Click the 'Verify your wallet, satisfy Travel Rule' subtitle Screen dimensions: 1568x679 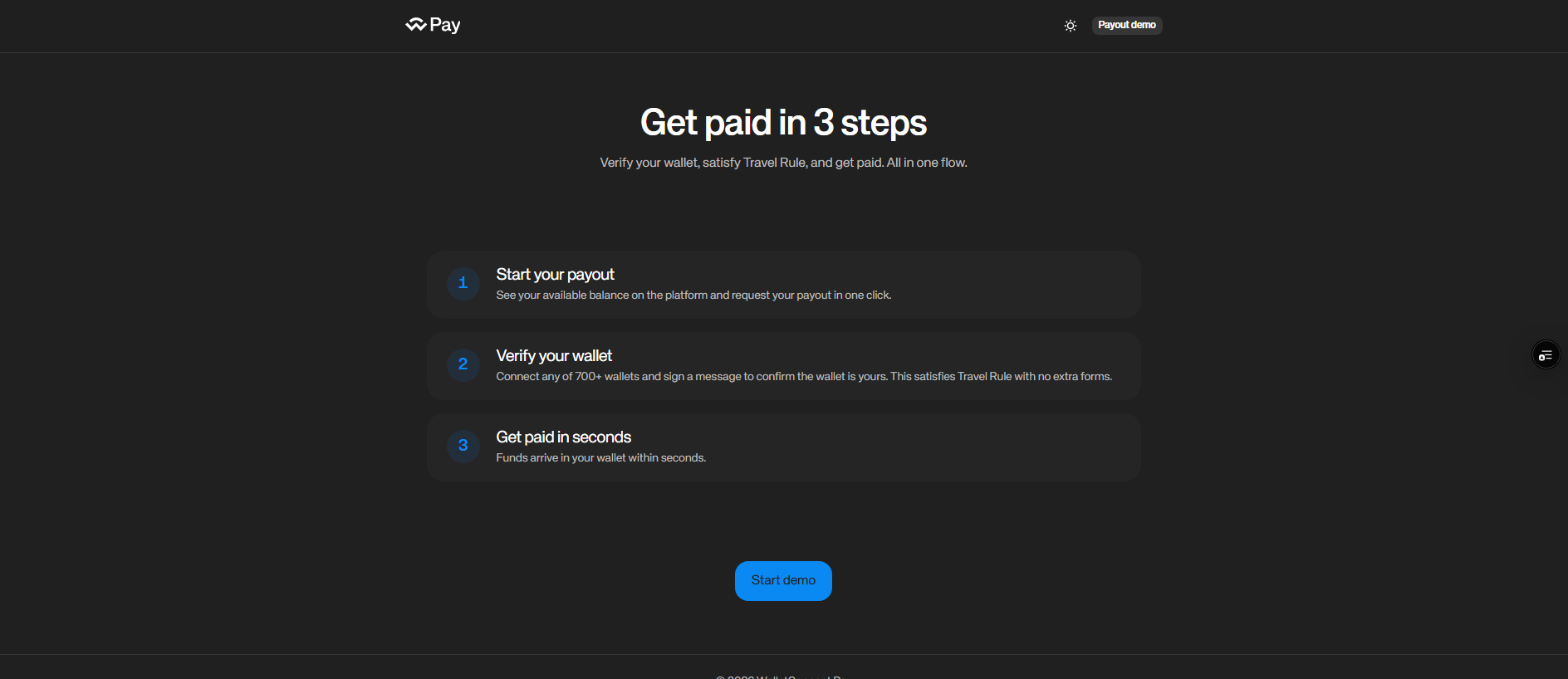tap(783, 163)
